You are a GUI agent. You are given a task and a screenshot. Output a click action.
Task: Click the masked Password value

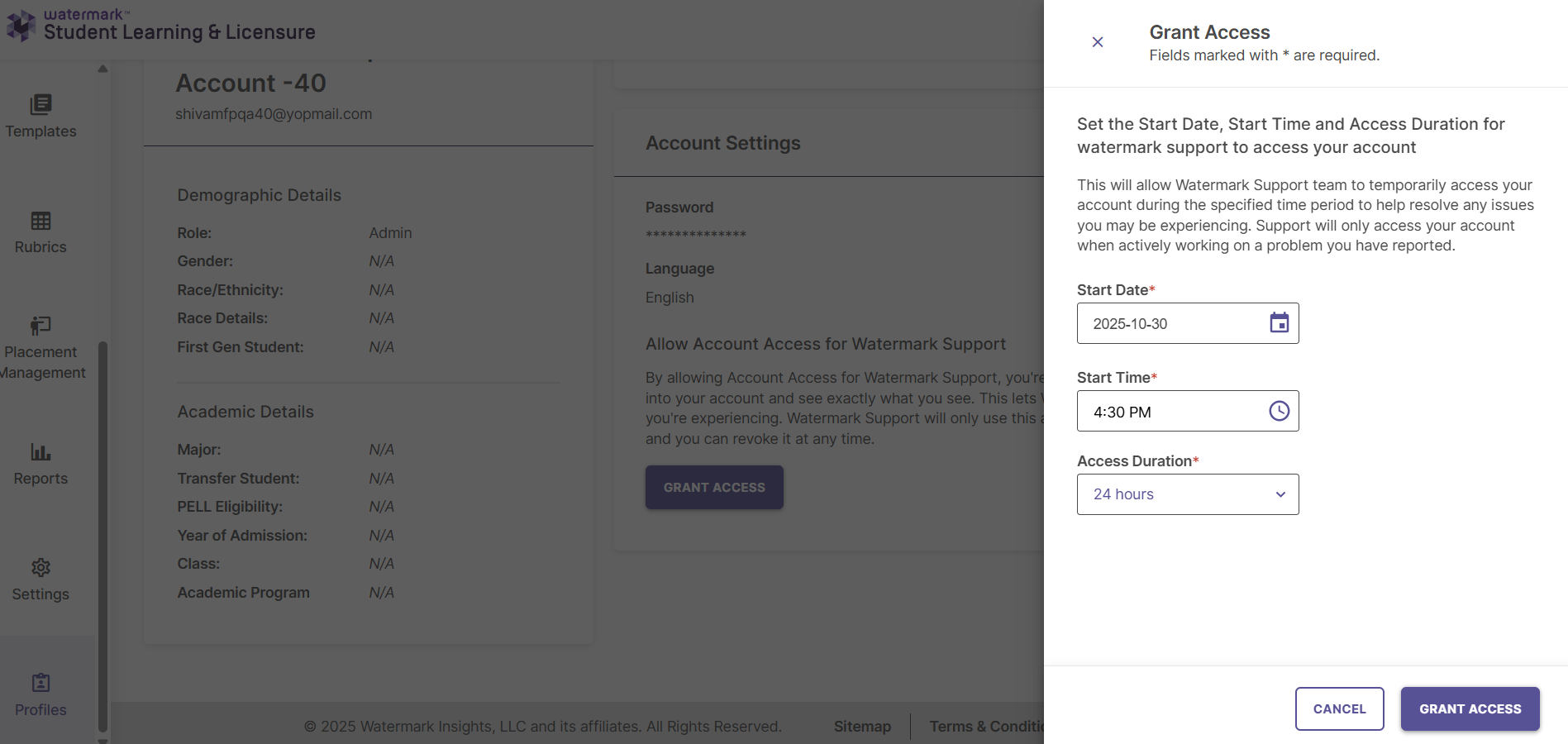point(696,236)
